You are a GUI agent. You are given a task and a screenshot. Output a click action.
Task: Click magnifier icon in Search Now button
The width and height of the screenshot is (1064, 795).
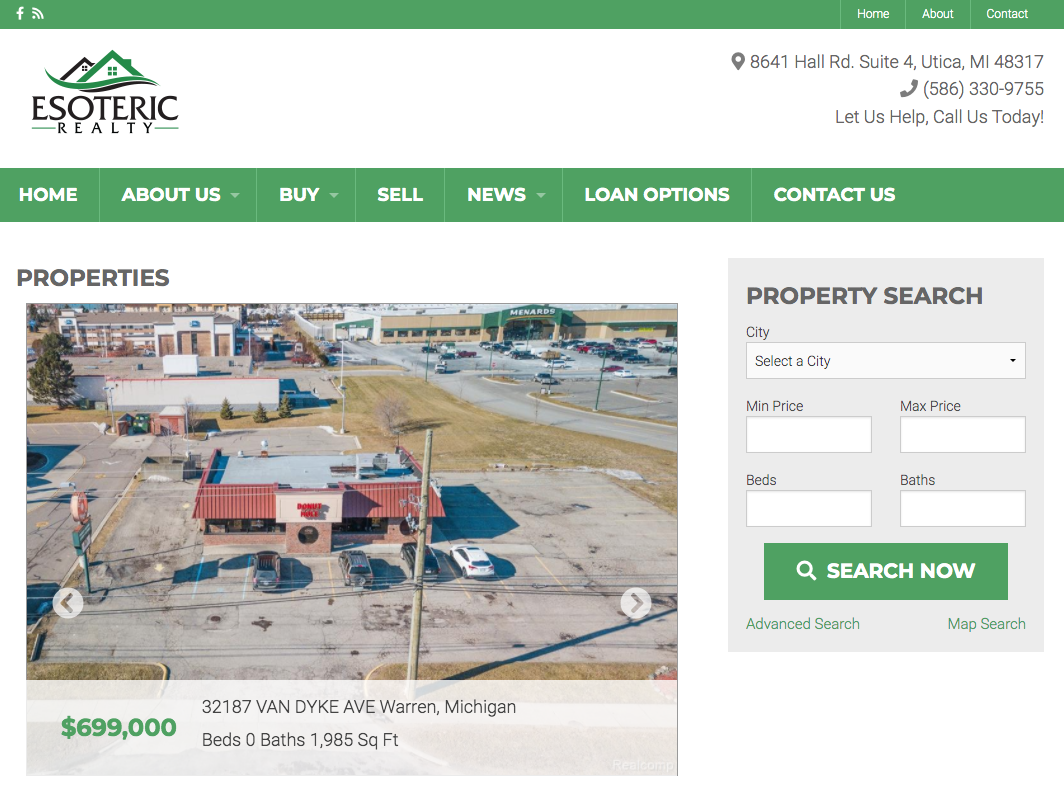[x=806, y=570]
